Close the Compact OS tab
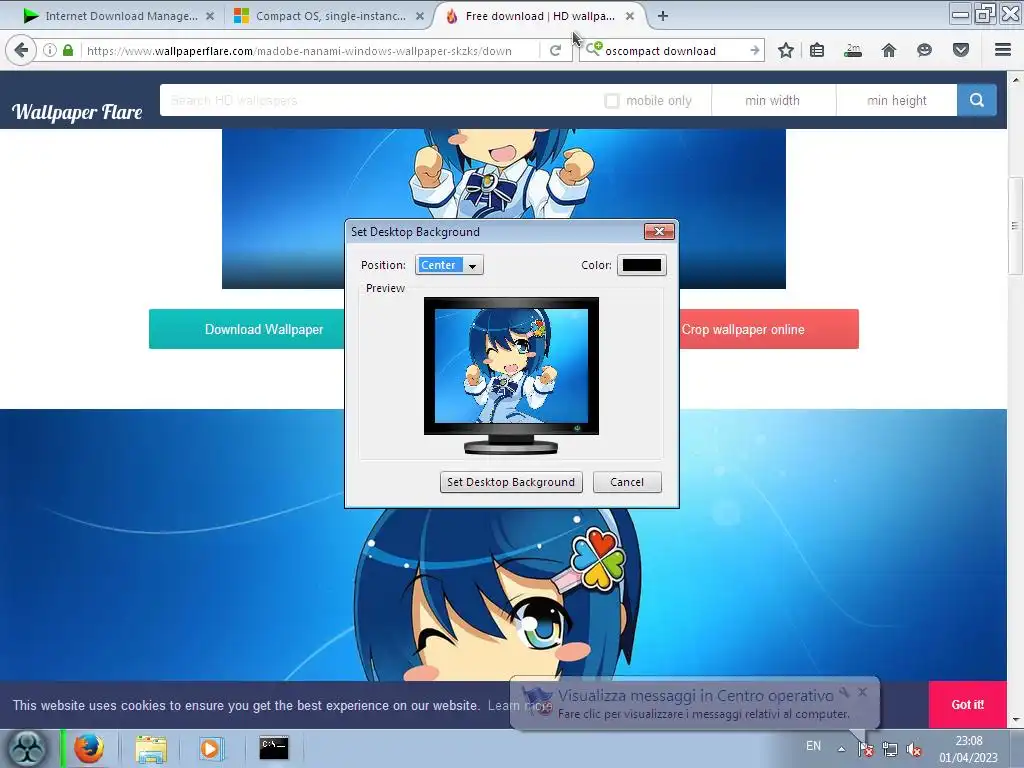Screen dimensions: 1024x768 (420, 16)
